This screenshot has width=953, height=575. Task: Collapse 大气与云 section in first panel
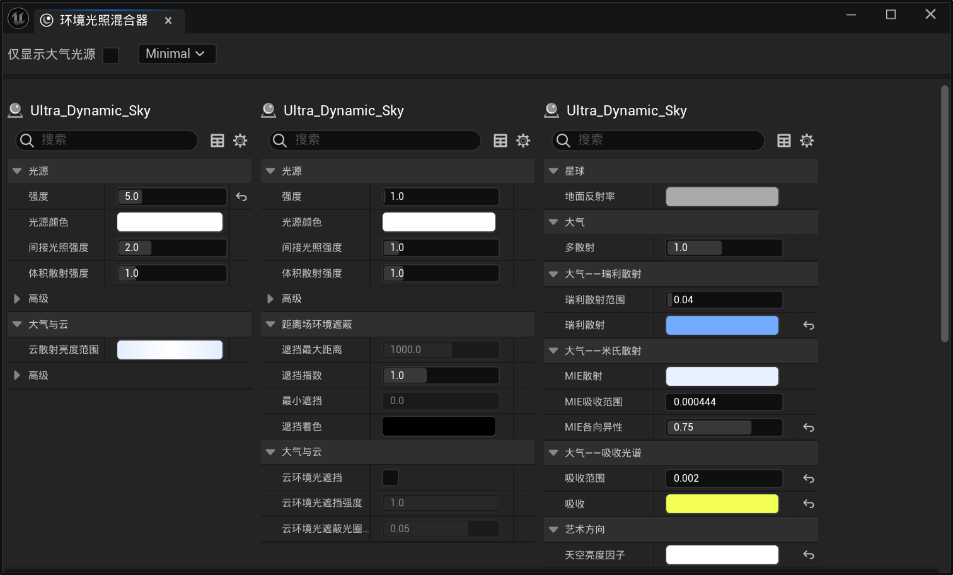point(17,324)
